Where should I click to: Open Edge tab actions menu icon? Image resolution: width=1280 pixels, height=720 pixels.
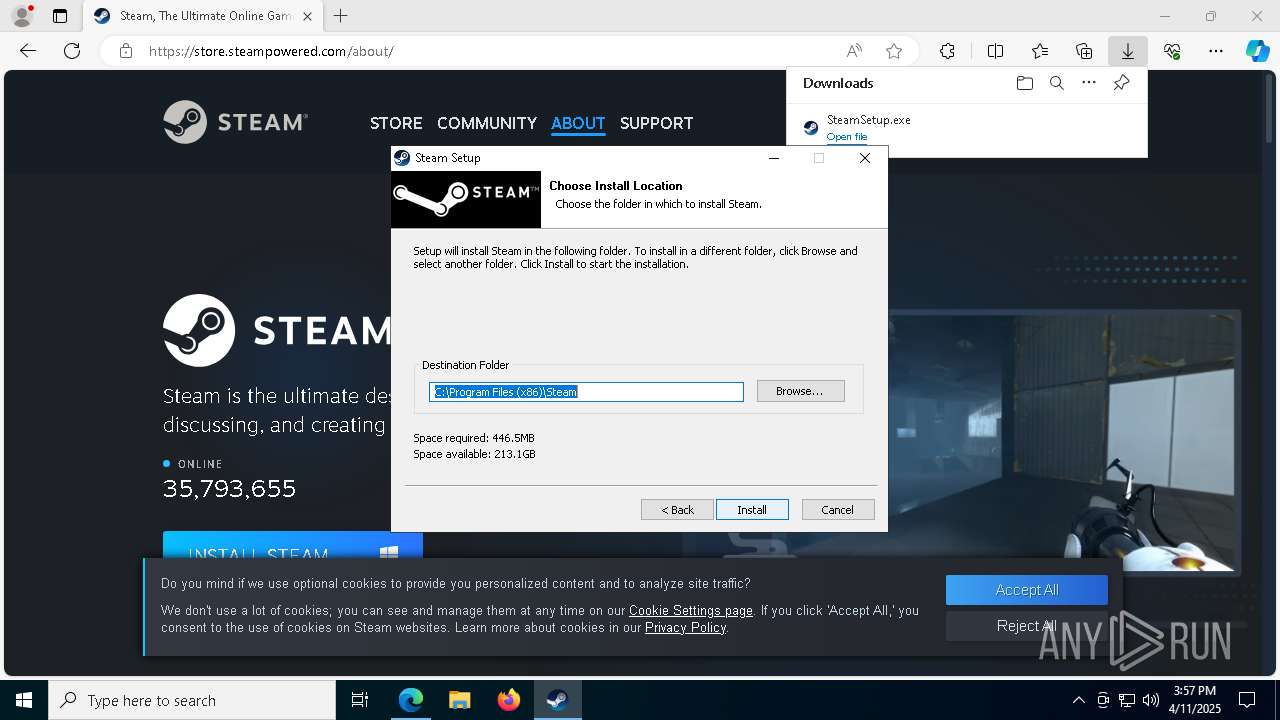click(60, 16)
